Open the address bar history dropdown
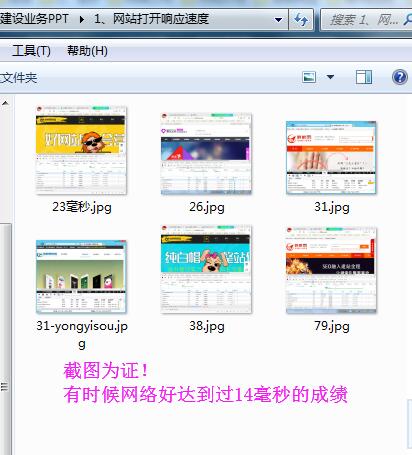The width and height of the screenshot is (412, 455). [278, 20]
